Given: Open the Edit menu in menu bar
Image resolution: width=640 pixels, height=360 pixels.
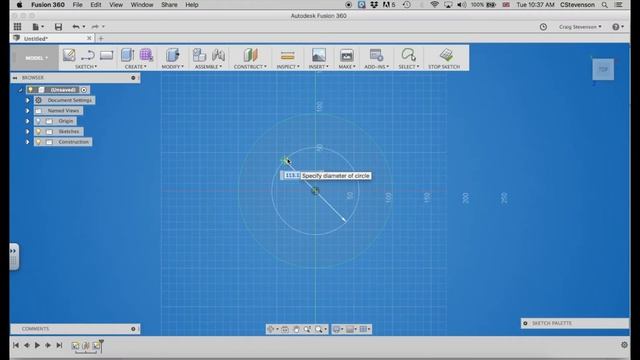Looking at the screenshot, I should pos(96,5).
